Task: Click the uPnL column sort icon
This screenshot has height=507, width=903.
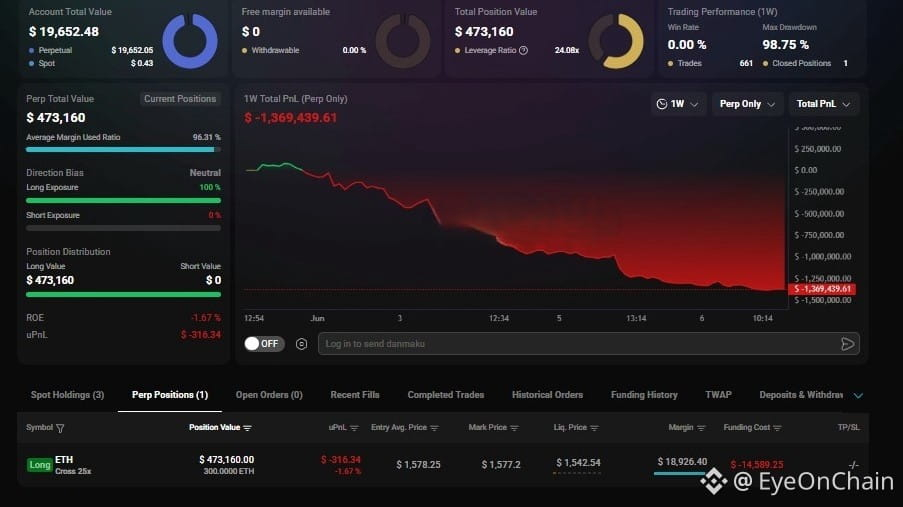Action: coord(354,428)
